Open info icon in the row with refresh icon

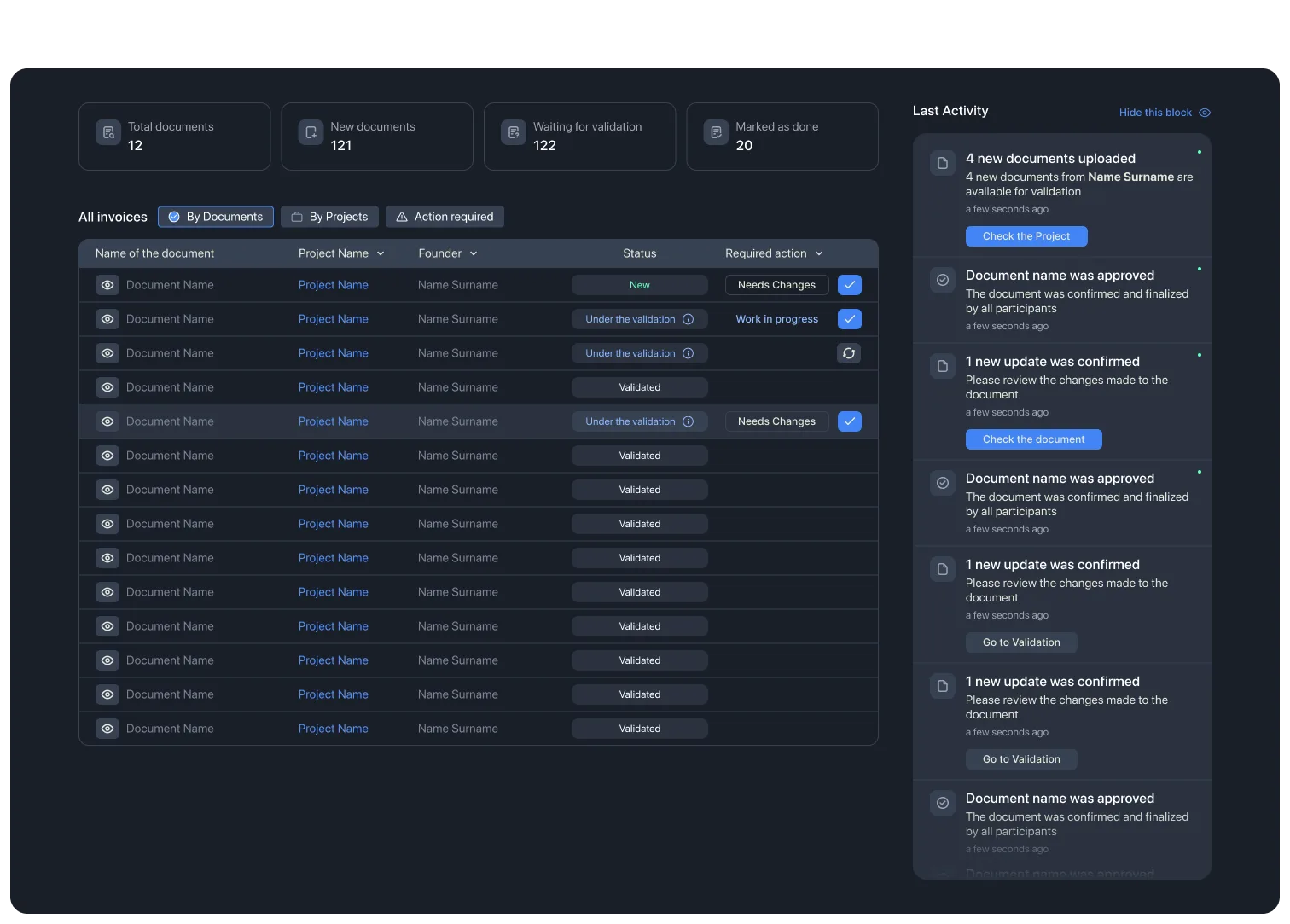pos(688,353)
